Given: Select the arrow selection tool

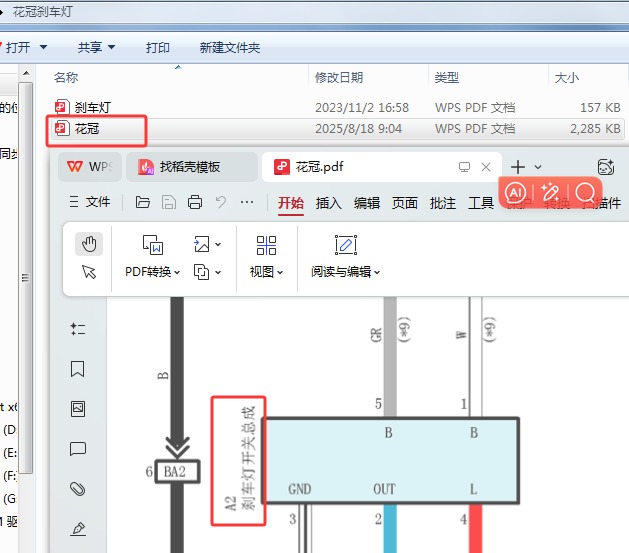Looking at the screenshot, I should pos(89,272).
